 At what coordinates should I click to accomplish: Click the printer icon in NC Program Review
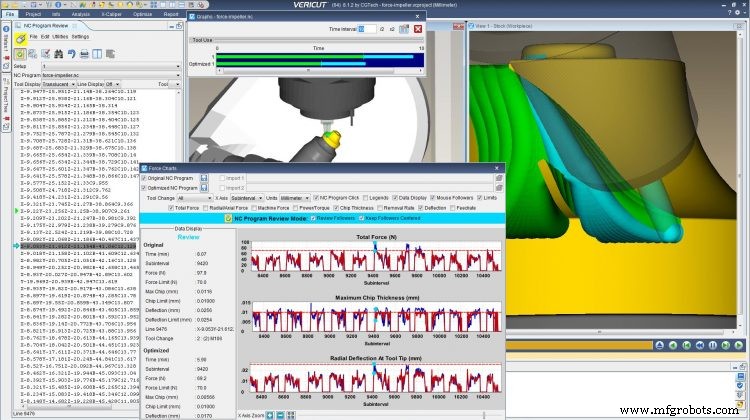coord(84,54)
